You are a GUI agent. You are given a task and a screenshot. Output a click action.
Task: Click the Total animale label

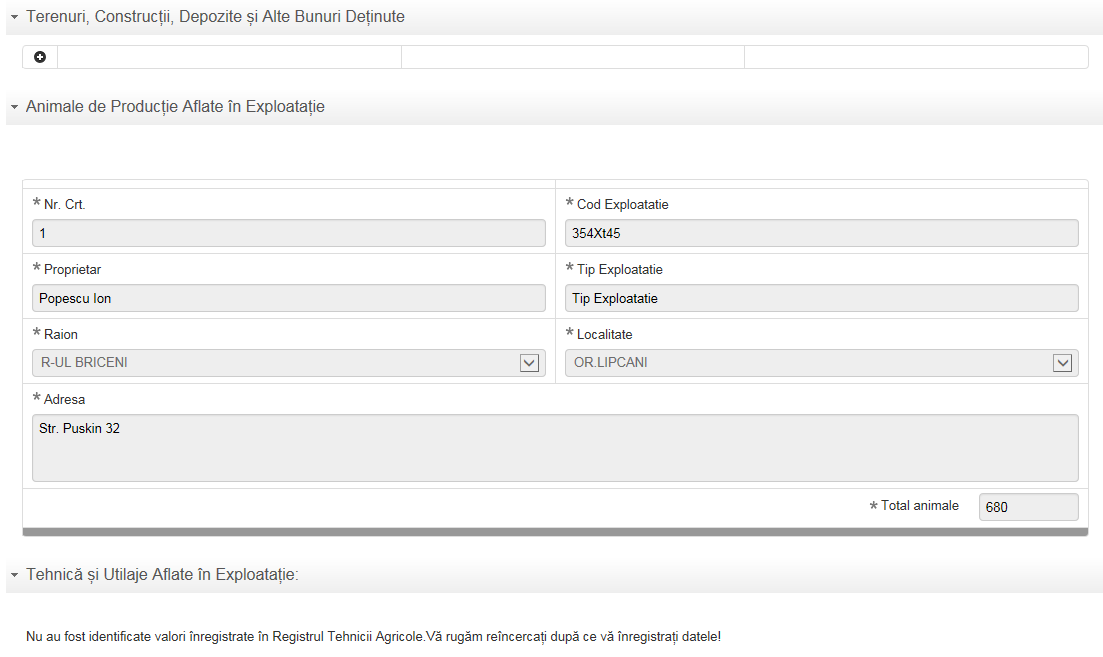(919, 506)
